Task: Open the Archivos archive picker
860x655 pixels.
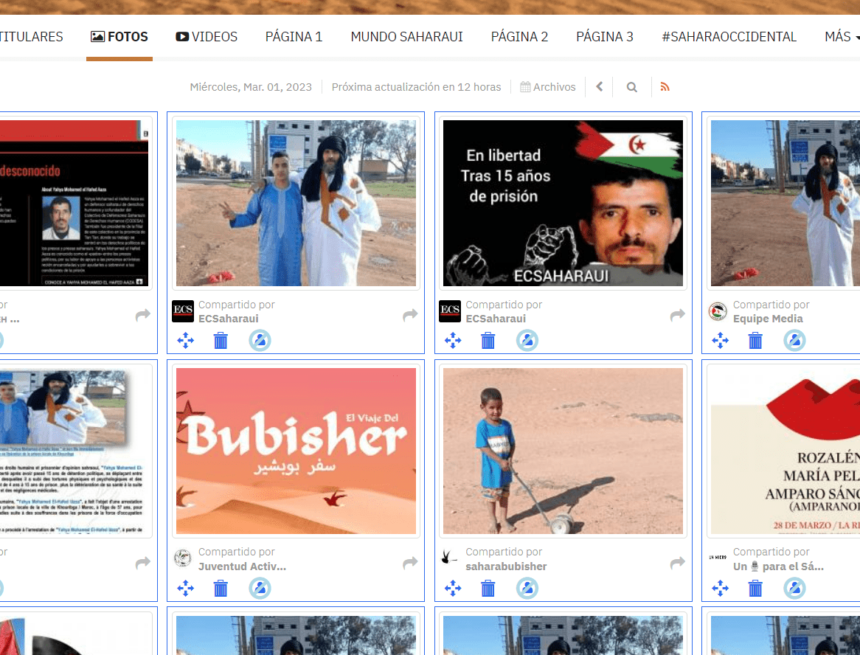Action: pyautogui.click(x=548, y=87)
